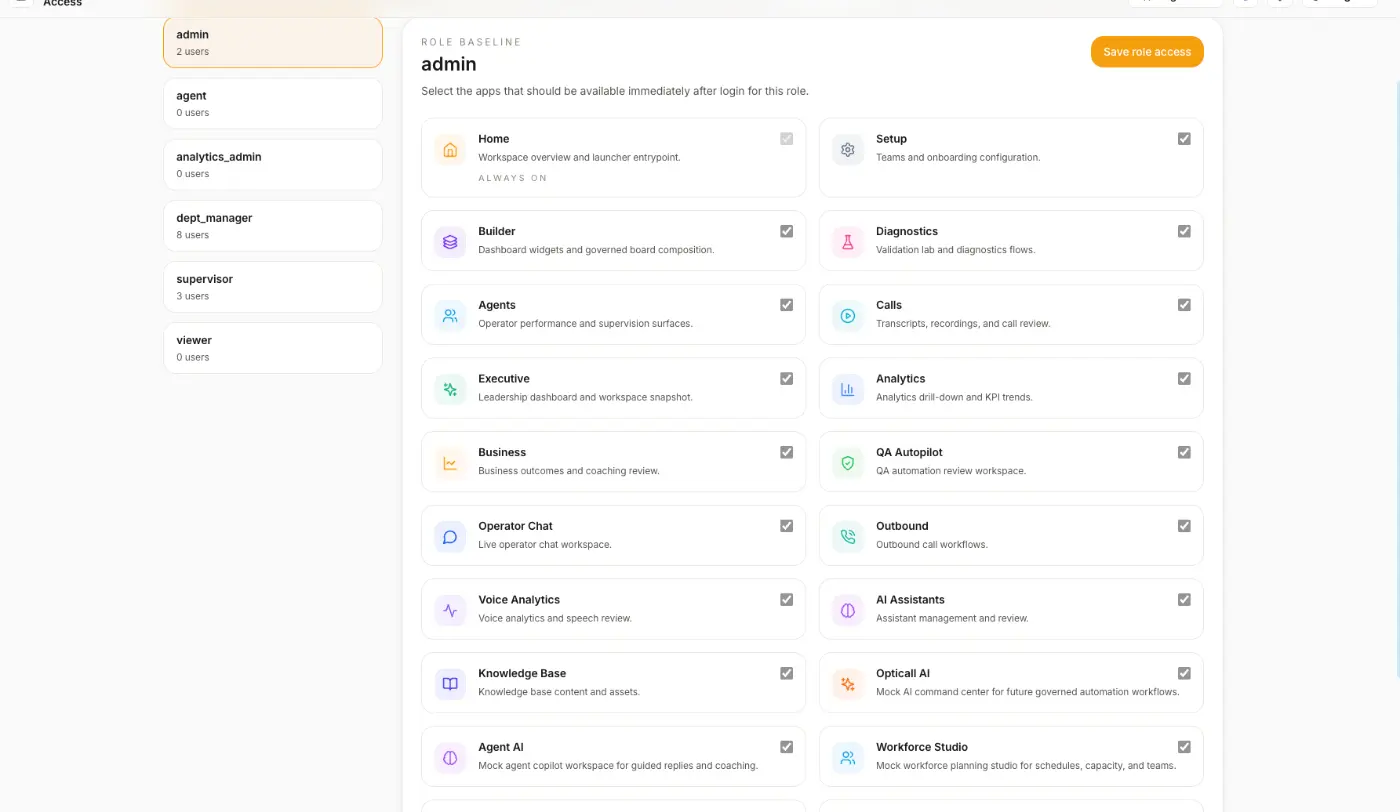The image size is (1400, 812).
Task: Switch to the dept_manager role
Action: 273,226
